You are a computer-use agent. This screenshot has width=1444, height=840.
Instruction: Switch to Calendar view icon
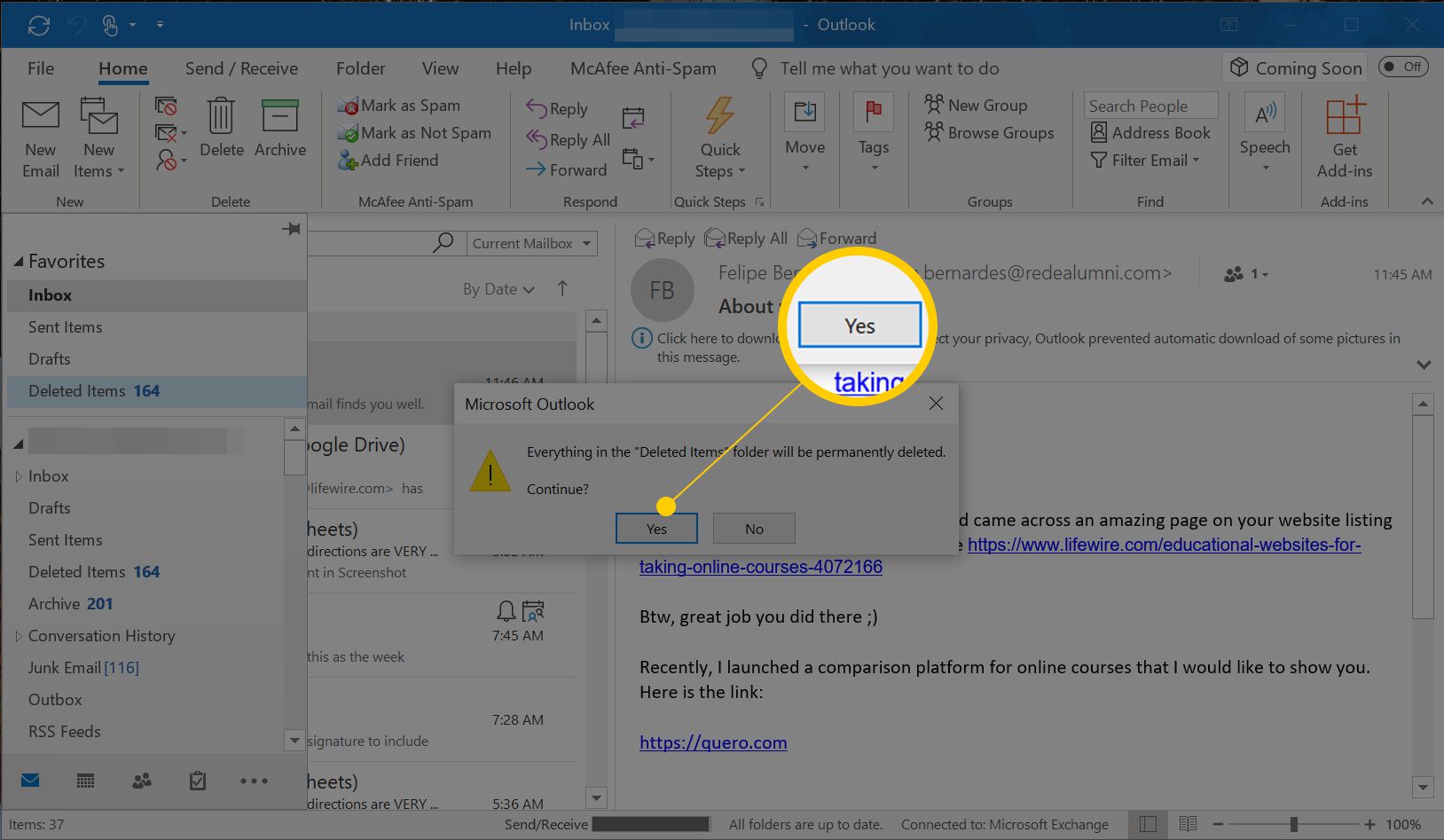pyautogui.click(x=85, y=781)
